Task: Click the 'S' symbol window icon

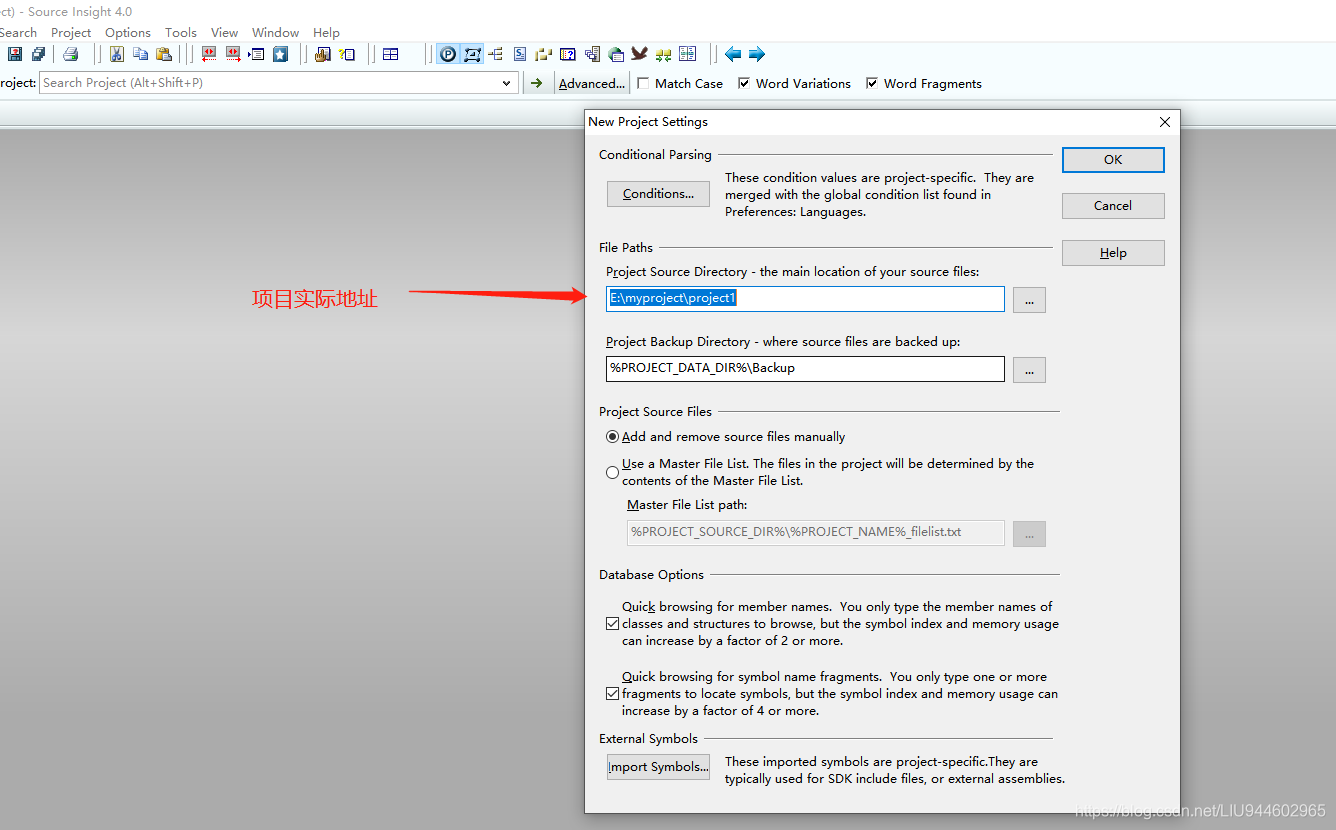Action: 520,54
